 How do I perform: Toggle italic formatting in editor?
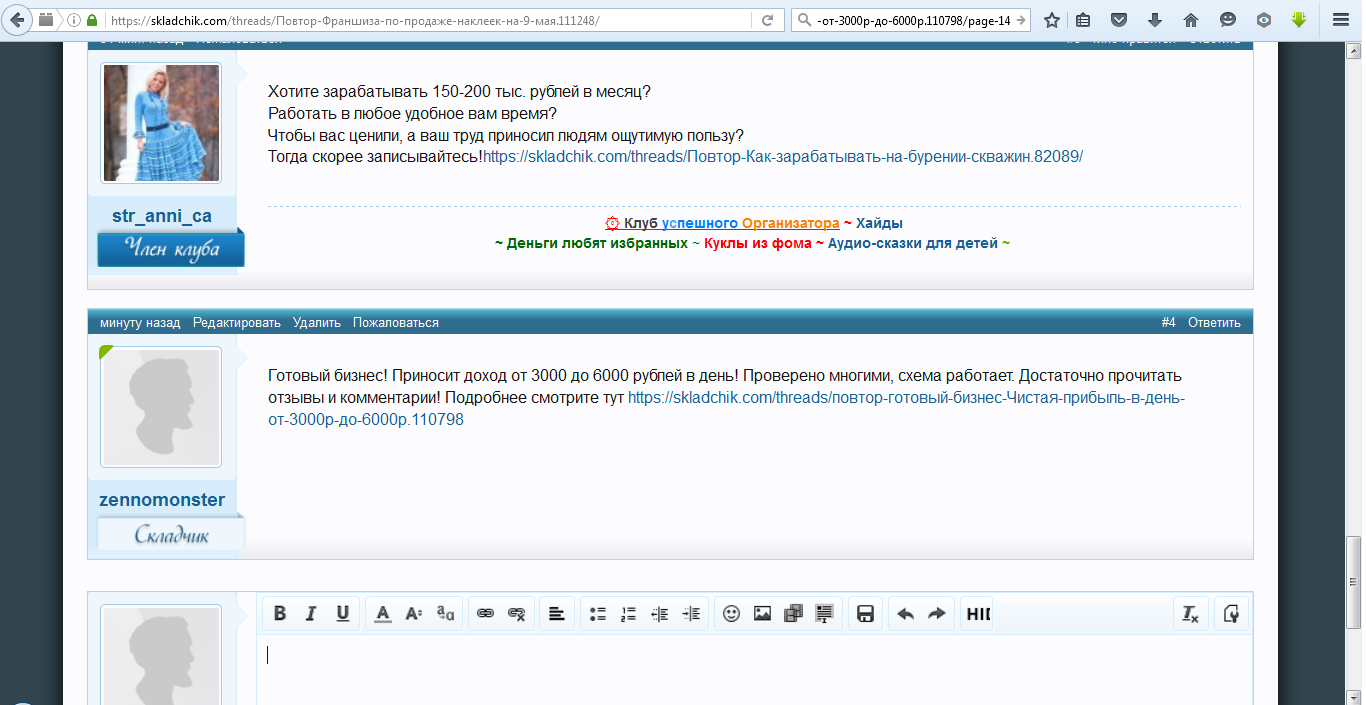pos(311,614)
